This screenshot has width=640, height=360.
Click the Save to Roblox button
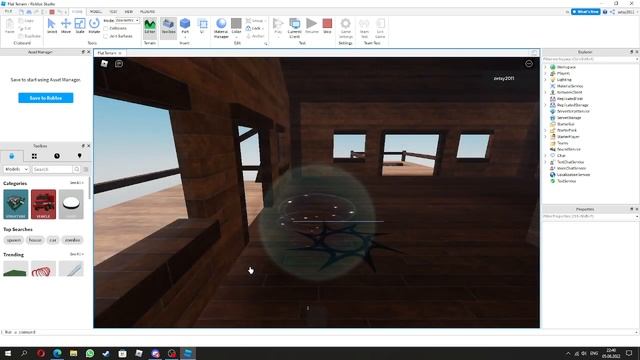46,98
